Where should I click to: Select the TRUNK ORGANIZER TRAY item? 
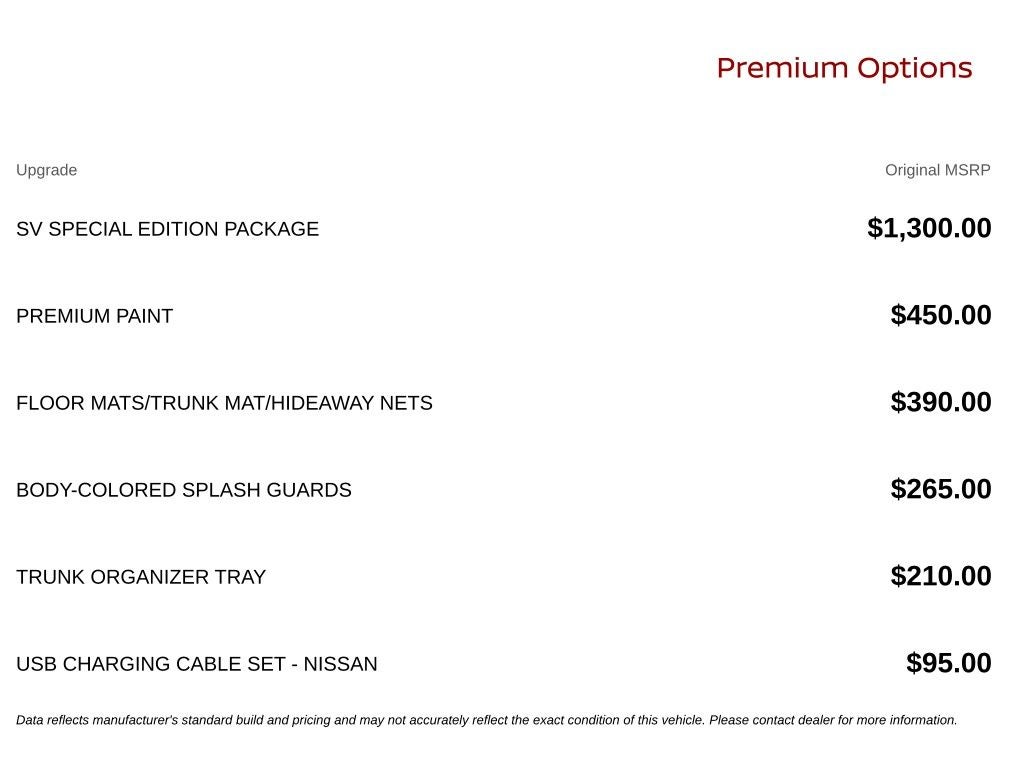[x=141, y=577]
